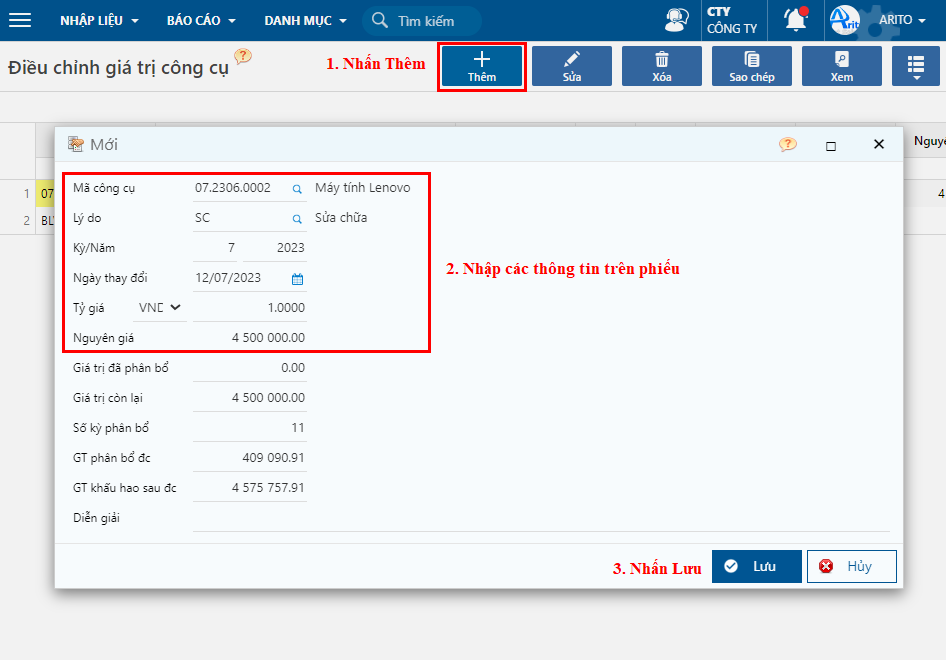Open the BÁO CÁO menu
The height and width of the screenshot is (660, 946).
pos(201,20)
